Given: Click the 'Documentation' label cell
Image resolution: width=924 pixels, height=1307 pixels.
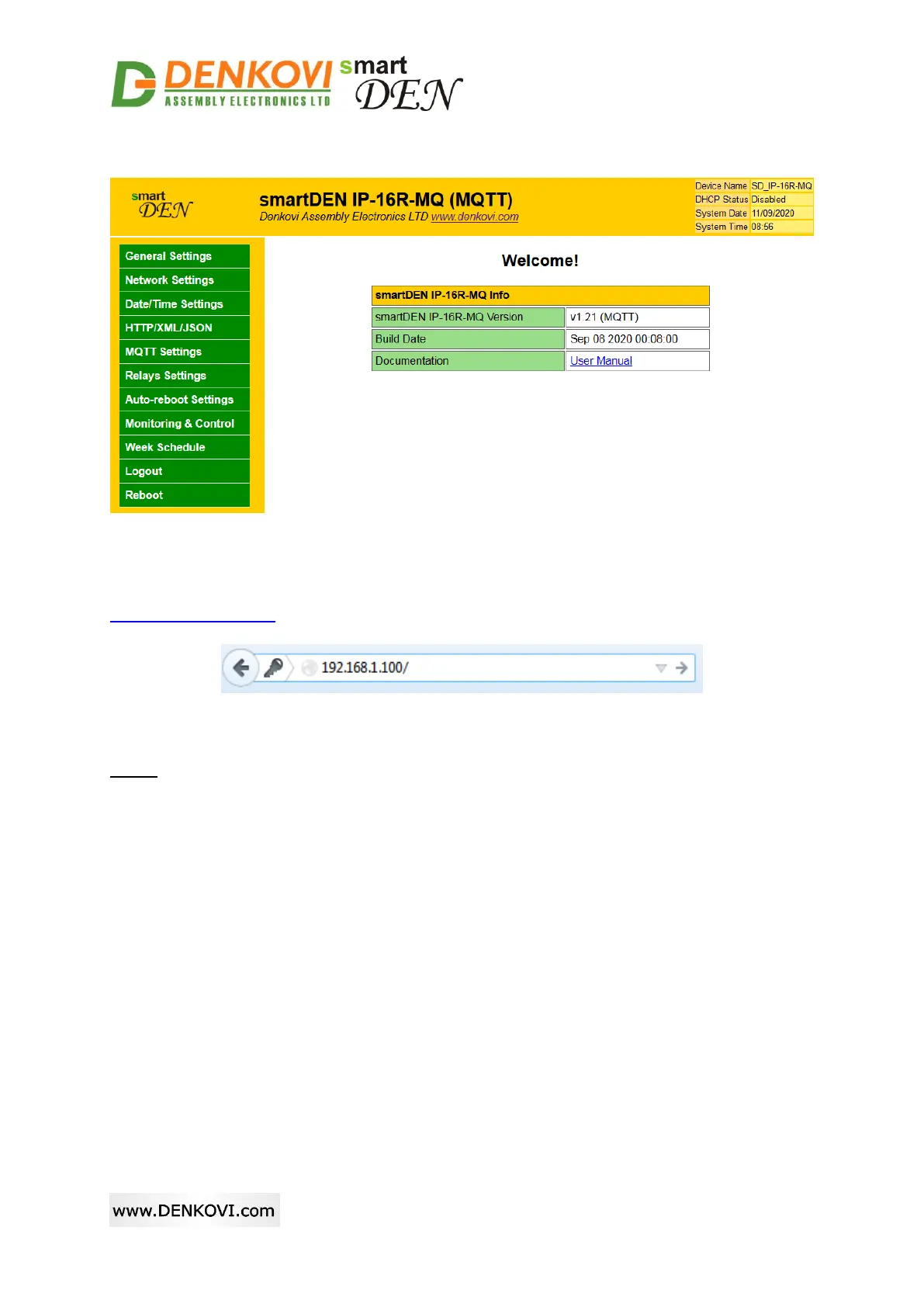Looking at the screenshot, I should 468,361.
